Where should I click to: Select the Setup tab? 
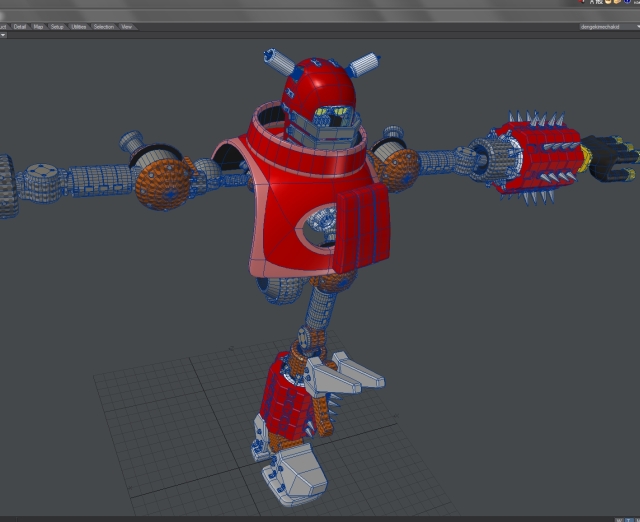57,26
